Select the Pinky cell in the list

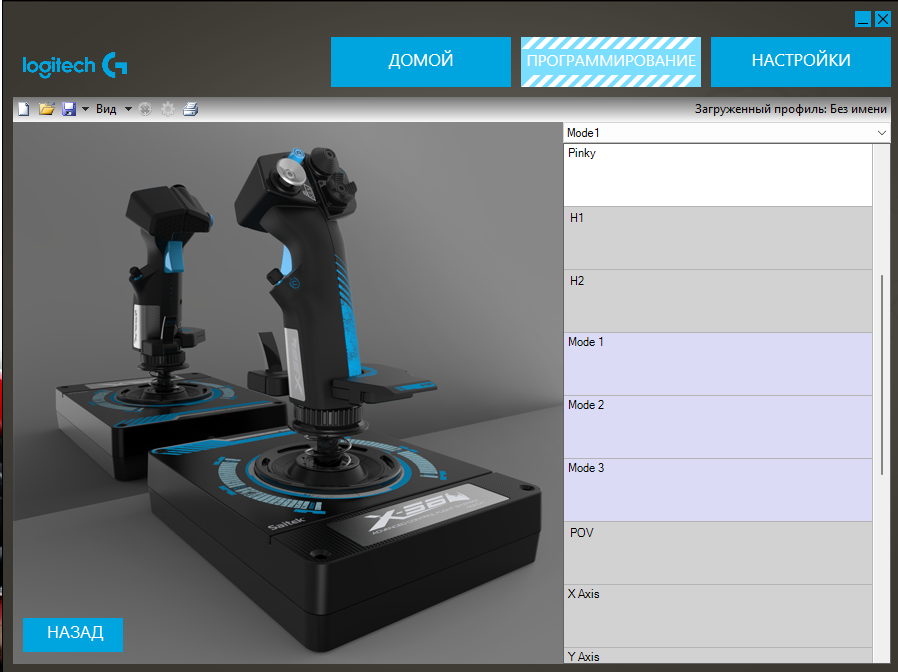coord(718,175)
